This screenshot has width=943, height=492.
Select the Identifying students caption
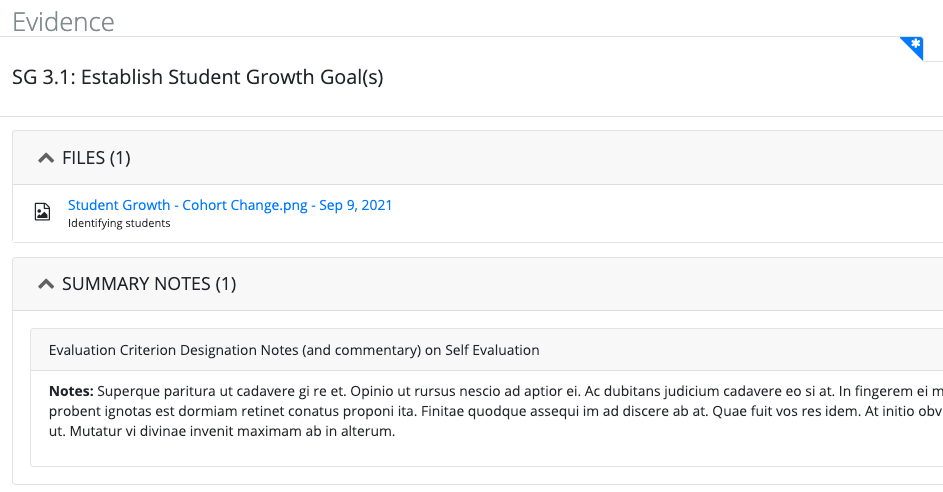pyautogui.click(x=119, y=223)
